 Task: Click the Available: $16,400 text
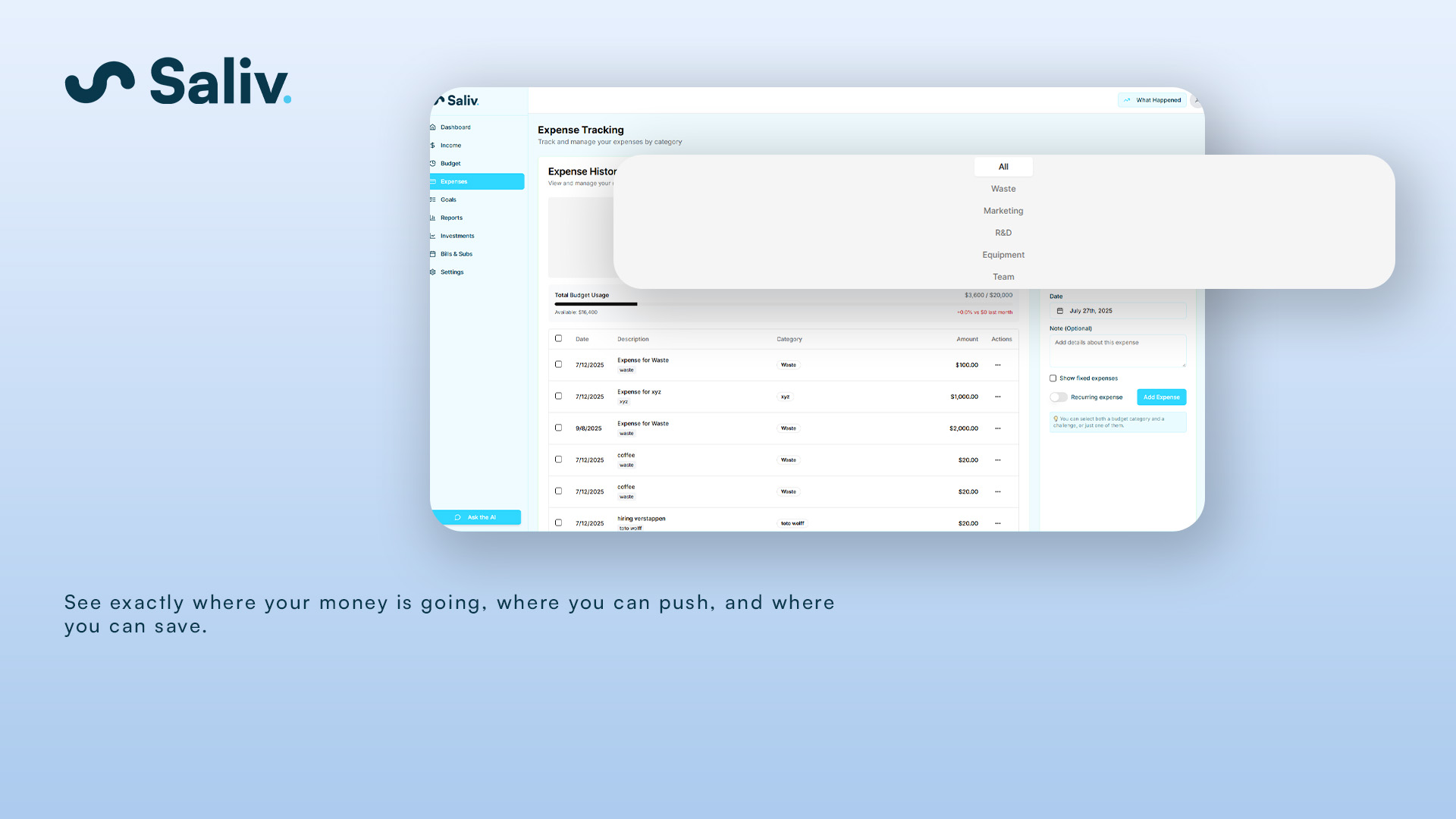(x=576, y=312)
